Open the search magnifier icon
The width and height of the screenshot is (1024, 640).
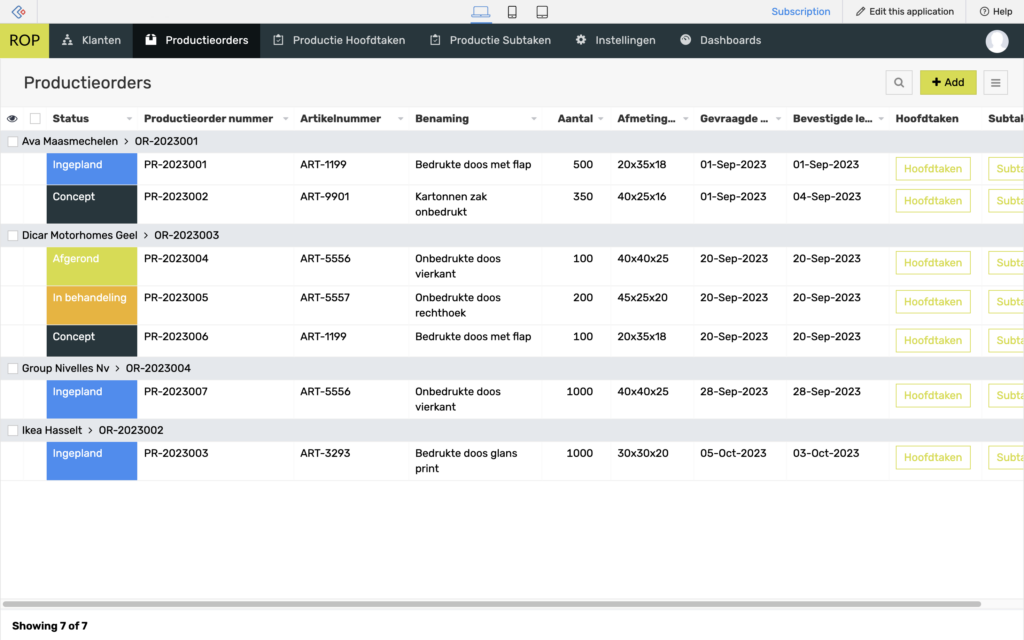point(899,82)
